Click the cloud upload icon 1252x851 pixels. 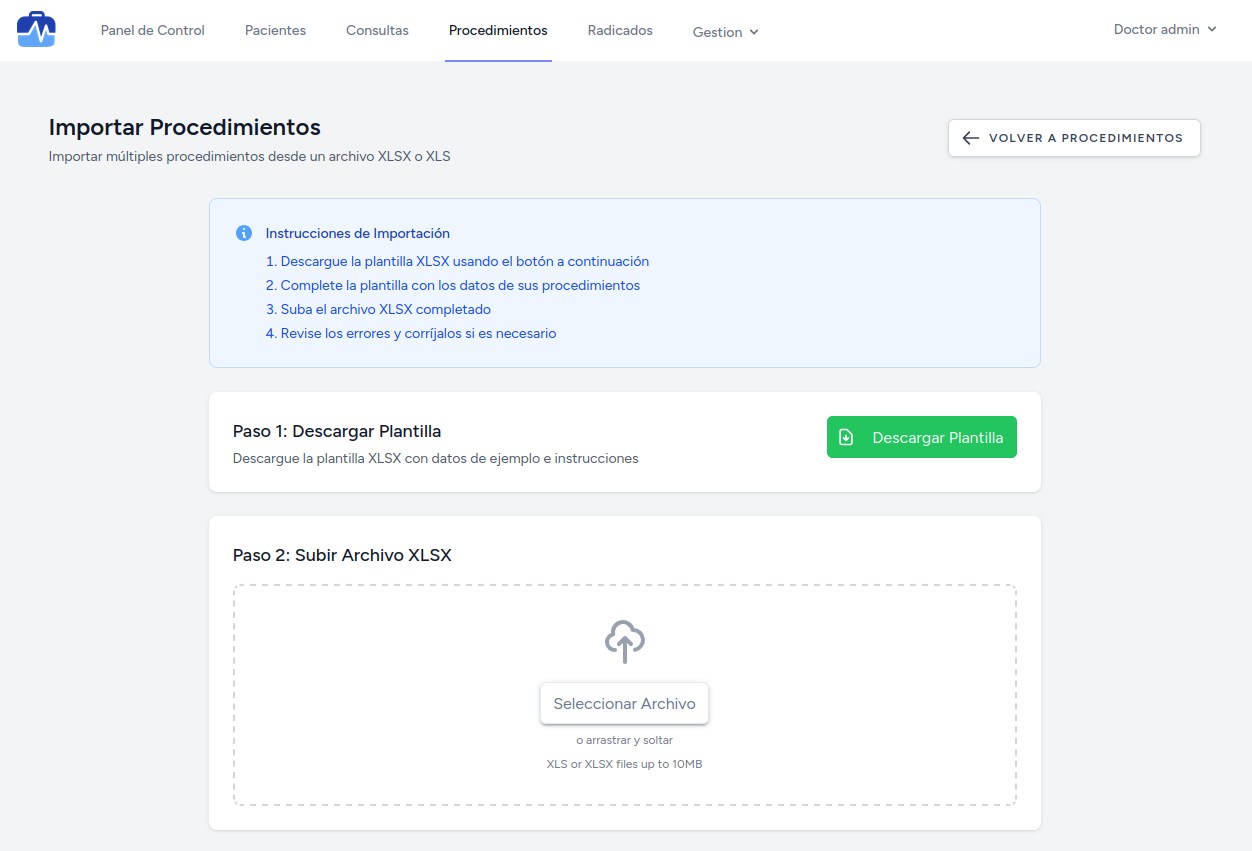coord(625,642)
